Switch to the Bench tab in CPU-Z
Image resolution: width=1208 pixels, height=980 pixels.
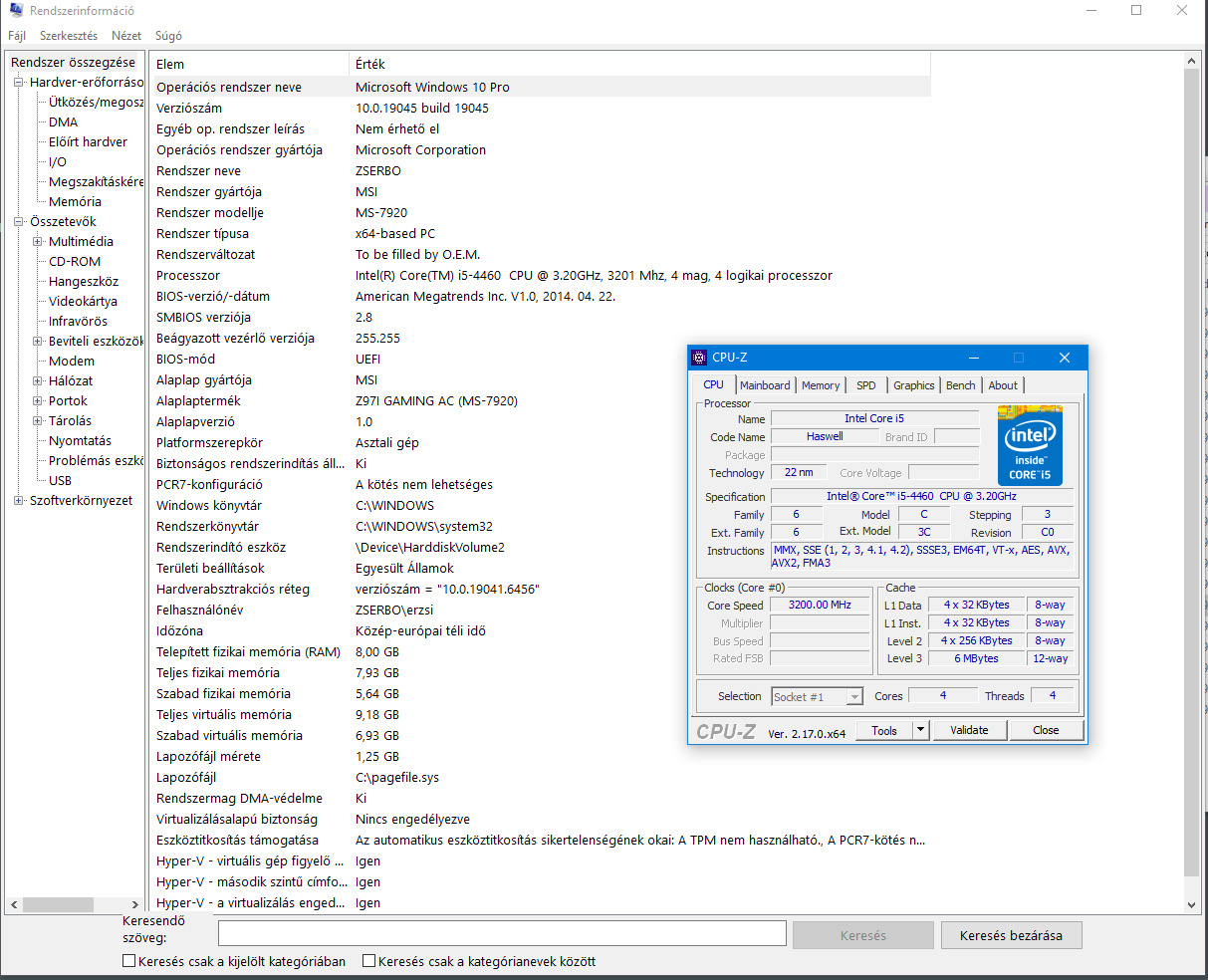click(x=961, y=385)
